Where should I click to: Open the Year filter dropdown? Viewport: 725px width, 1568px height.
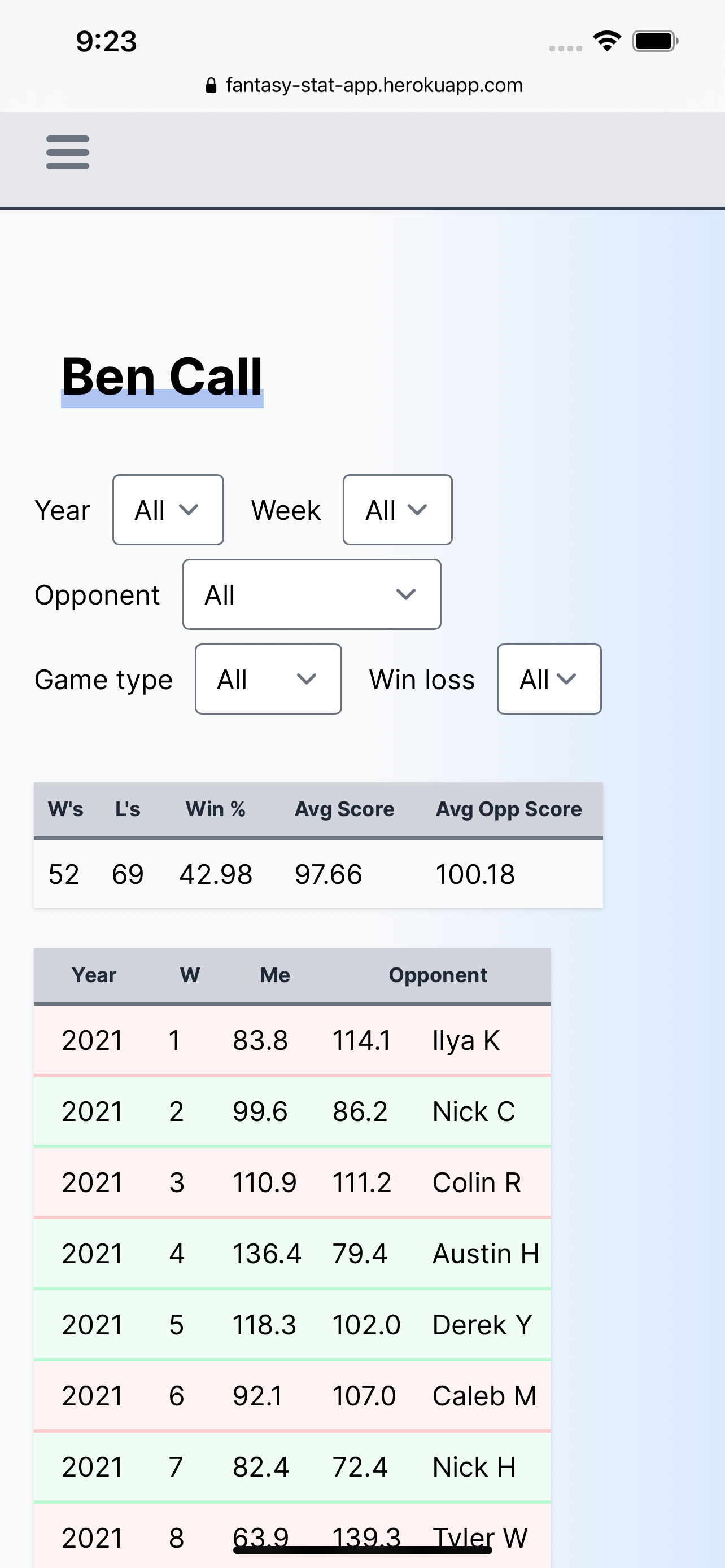168,510
